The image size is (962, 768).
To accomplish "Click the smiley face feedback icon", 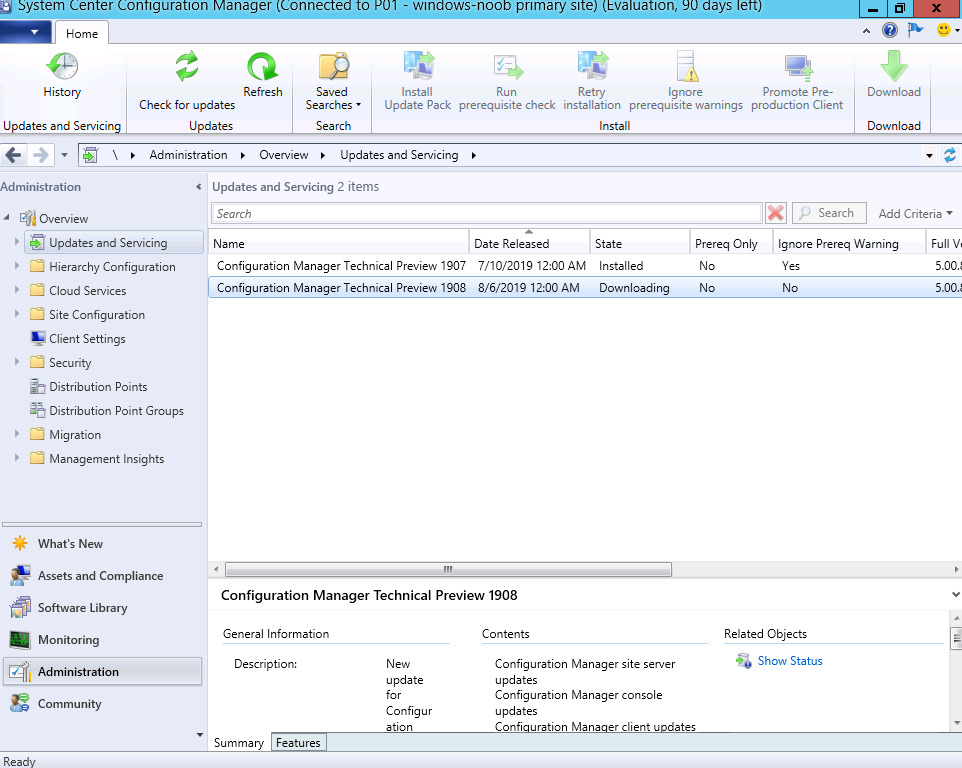I will pos(944,29).
